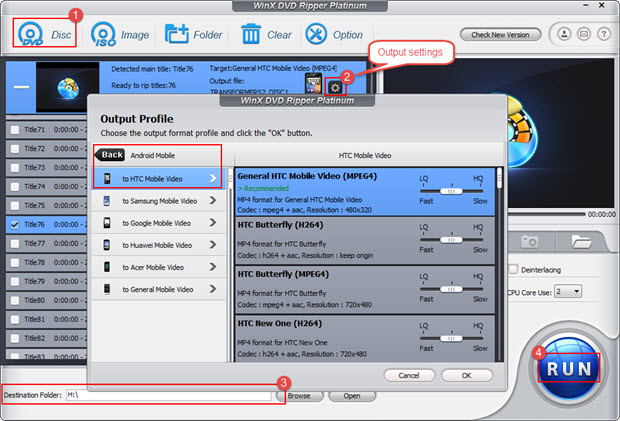Choose HTC New One (H264) profile
The image size is (620, 421).
pyautogui.click(x=365, y=338)
